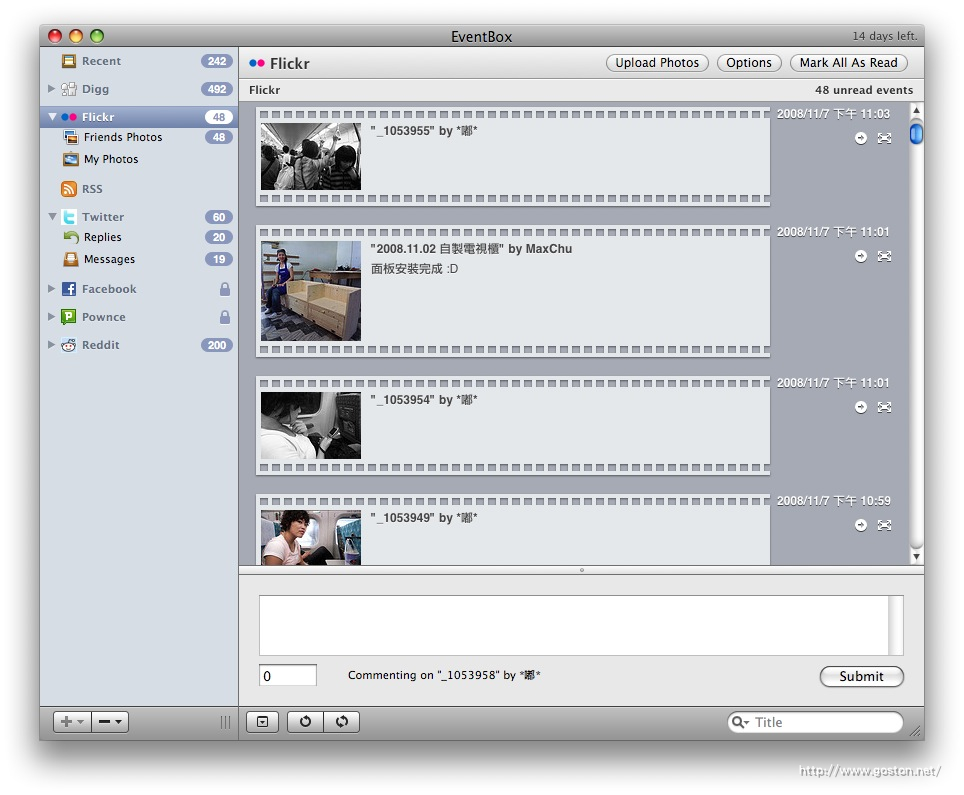Submit the comment with the Submit button
The width and height of the screenshot is (964, 795).
pyautogui.click(x=861, y=676)
